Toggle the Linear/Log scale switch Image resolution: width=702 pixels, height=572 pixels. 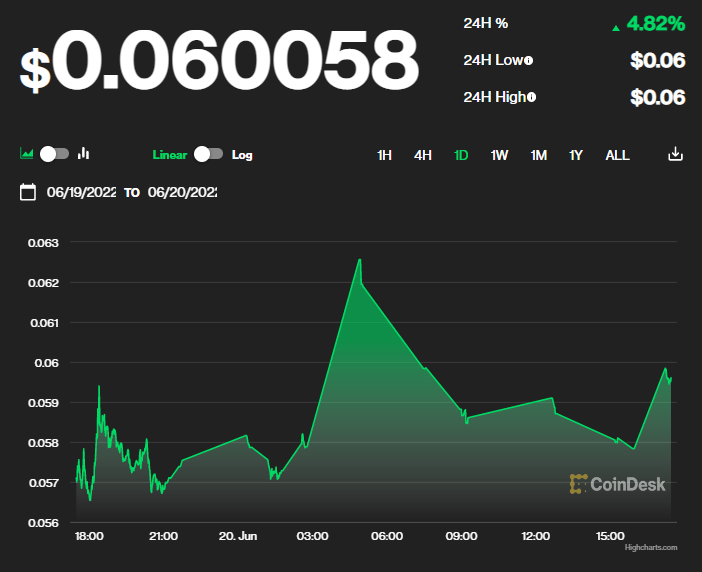208,154
